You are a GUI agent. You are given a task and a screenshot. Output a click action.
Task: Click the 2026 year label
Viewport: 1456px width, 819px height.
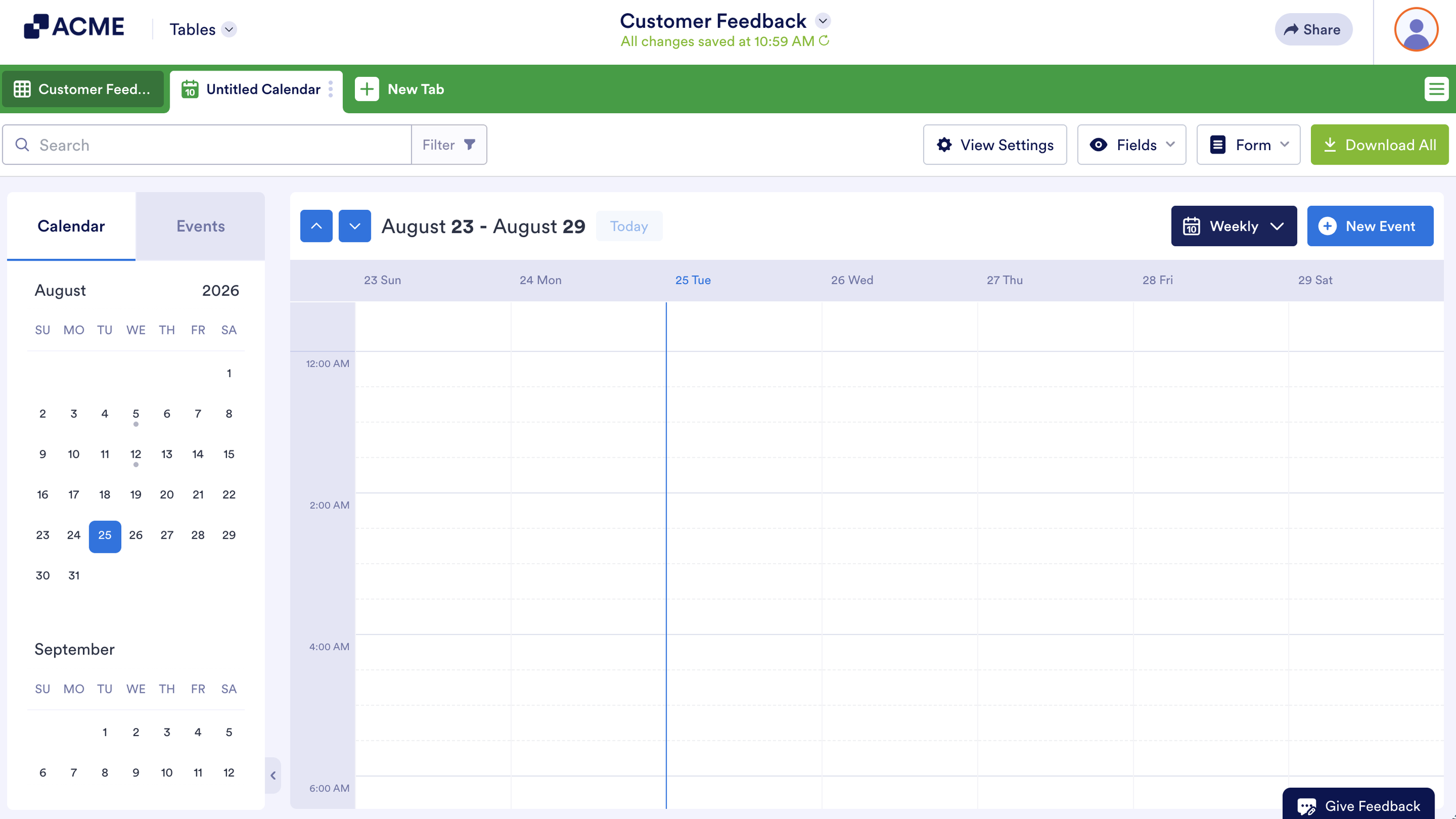(x=221, y=291)
